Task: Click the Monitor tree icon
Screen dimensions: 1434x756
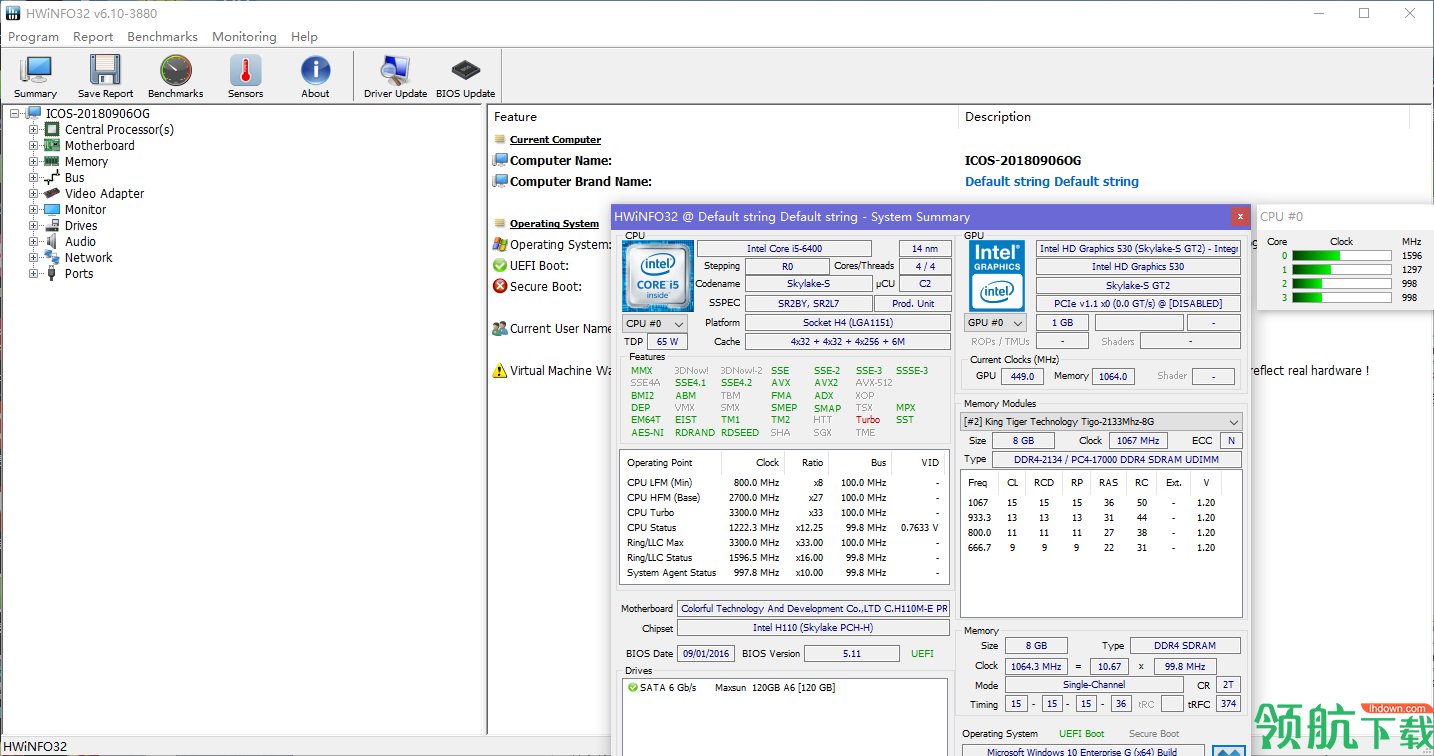Action: [52, 209]
